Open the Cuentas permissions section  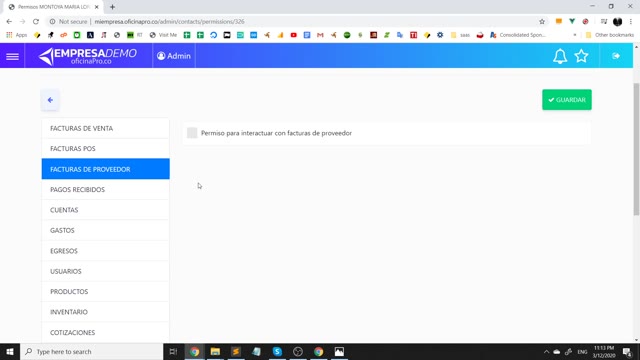click(105, 210)
